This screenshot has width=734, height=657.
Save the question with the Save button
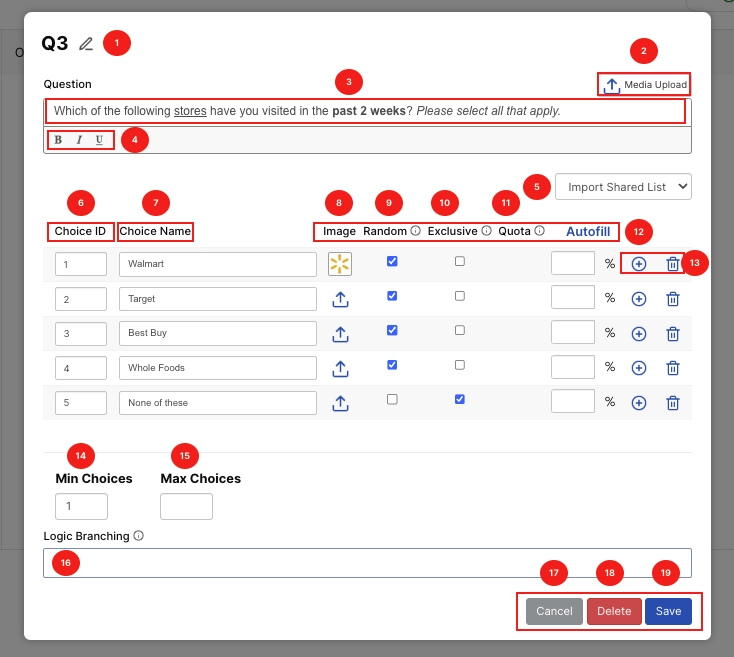pyautogui.click(x=668, y=611)
